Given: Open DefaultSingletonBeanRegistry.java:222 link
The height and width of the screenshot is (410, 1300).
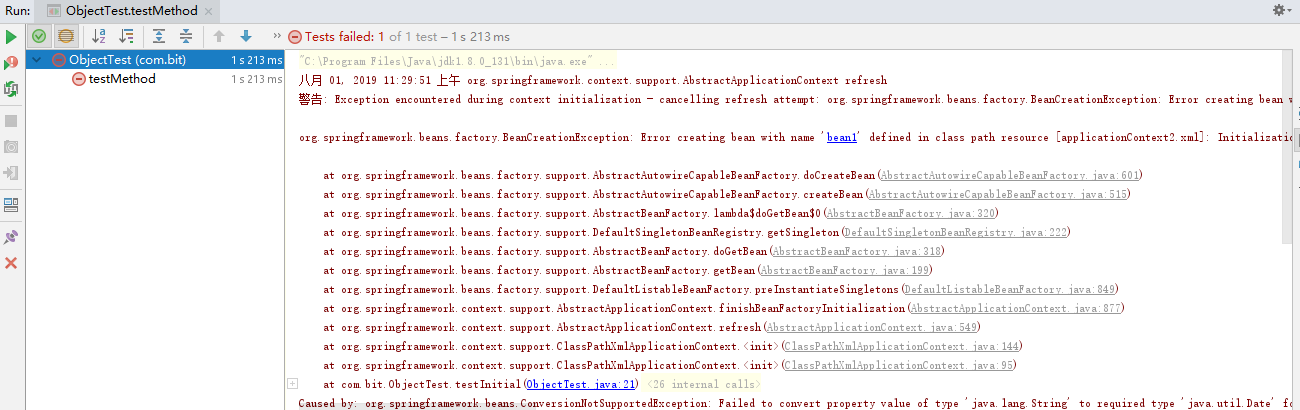Looking at the screenshot, I should (956, 232).
